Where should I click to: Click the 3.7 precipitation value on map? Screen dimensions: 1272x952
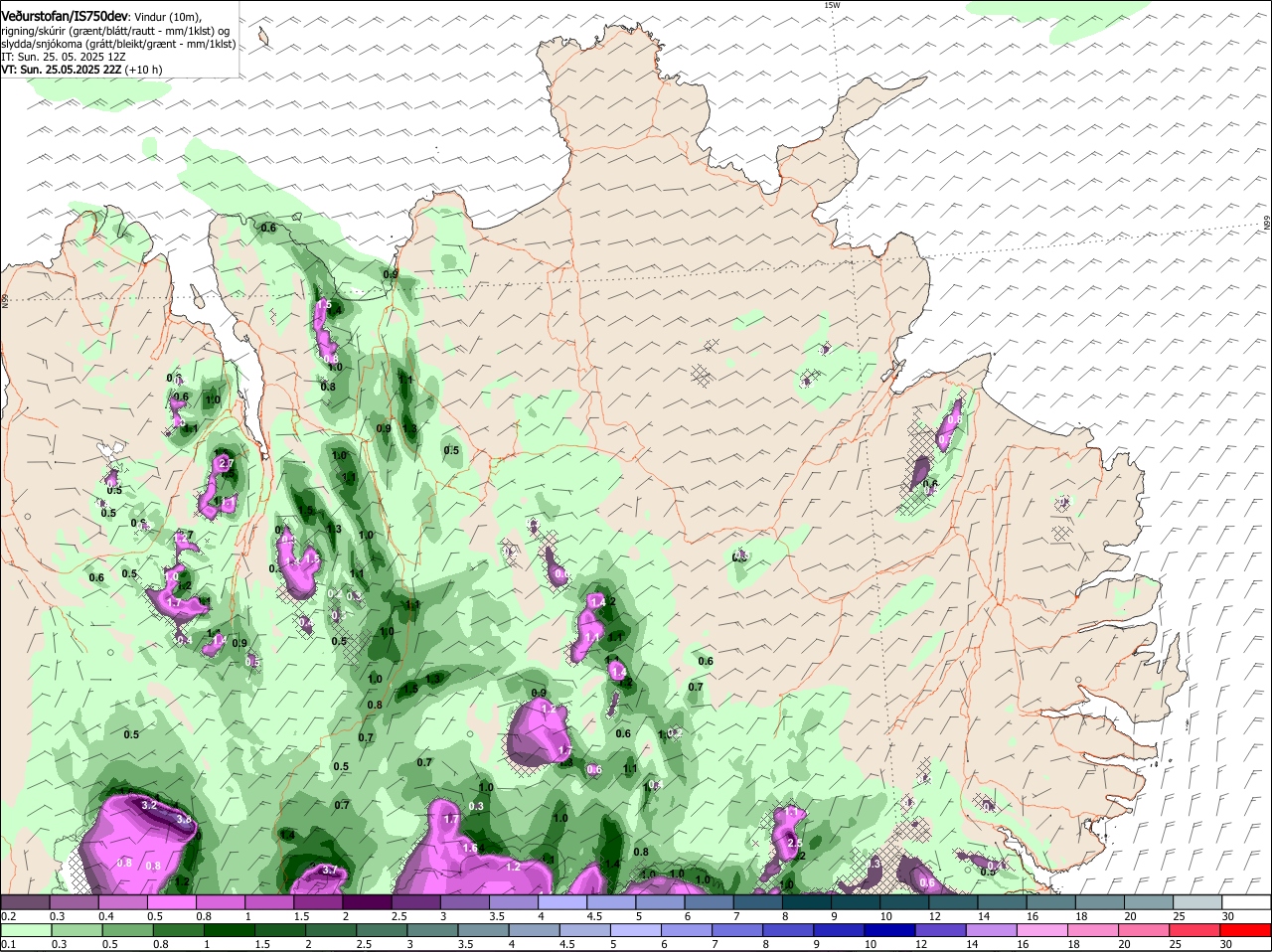click(330, 871)
